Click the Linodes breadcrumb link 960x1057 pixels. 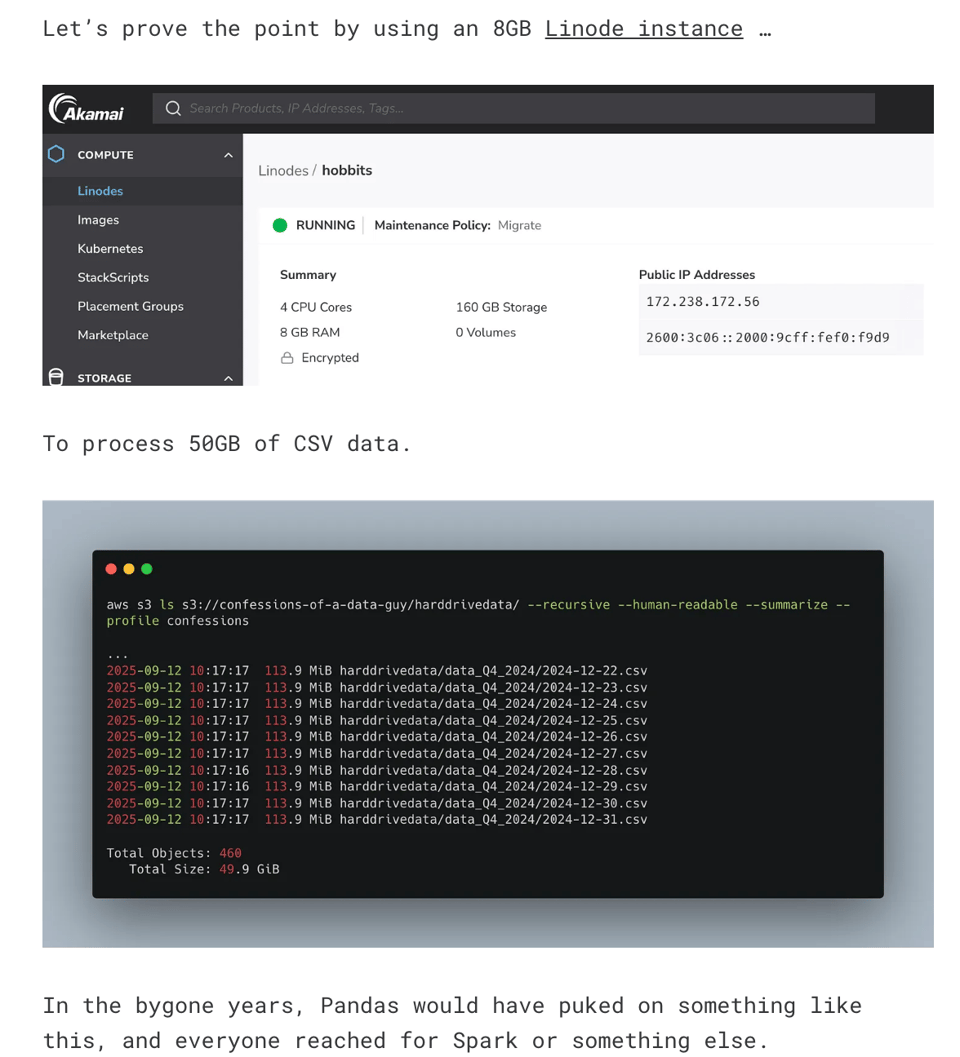click(x=283, y=171)
